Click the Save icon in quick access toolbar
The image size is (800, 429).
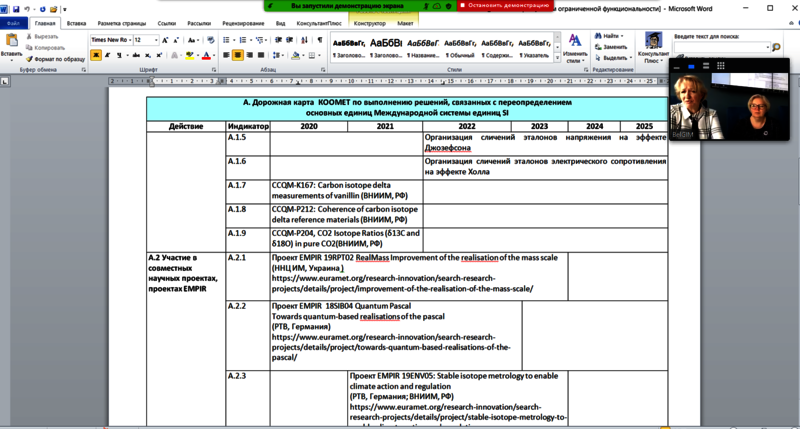tap(18, 8)
